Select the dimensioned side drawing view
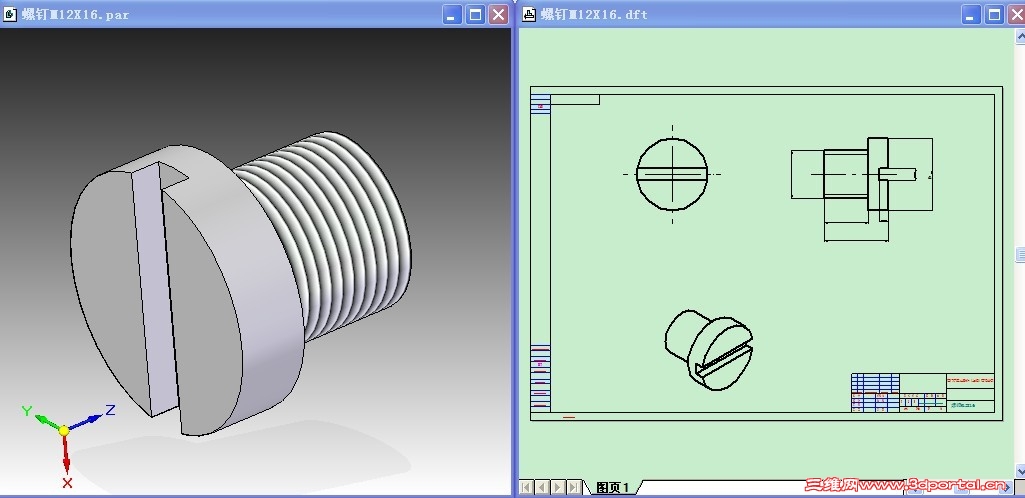Image resolution: width=1025 pixels, height=498 pixels. pyautogui.click(x=862, y=189)
